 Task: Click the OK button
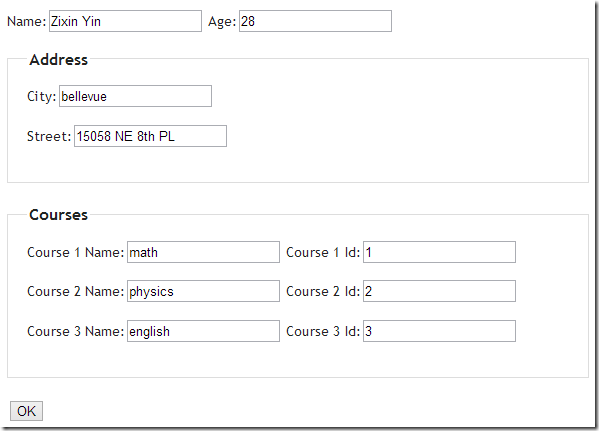(x=26, y=411)
